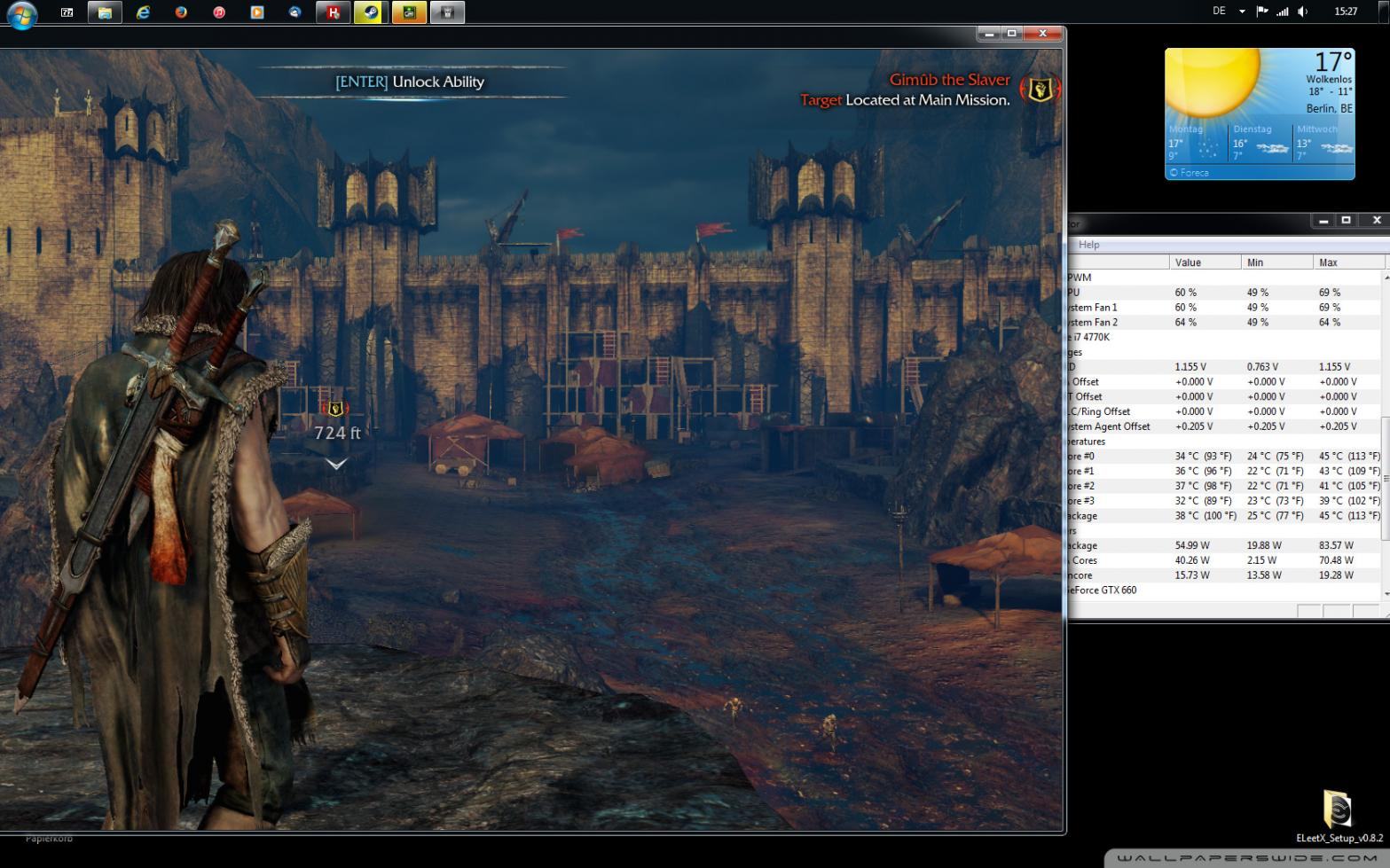Click the 15.73 W uncore power value

tap(1190, 575)
